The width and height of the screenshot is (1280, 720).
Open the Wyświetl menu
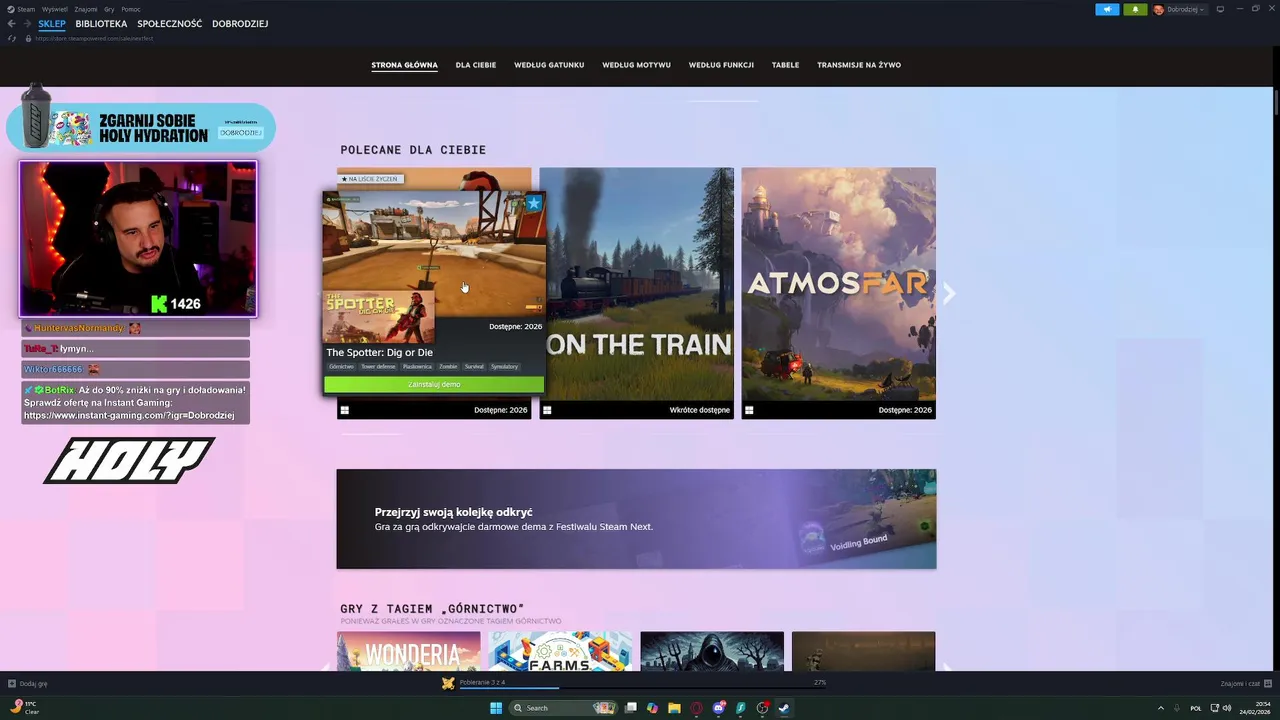click(55, 9)
